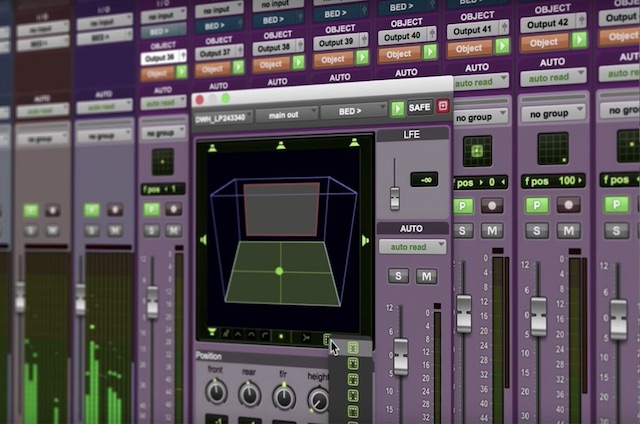Choose the second speaker layout in the popup menu
640x424 pixels.
tap(353, 364)
